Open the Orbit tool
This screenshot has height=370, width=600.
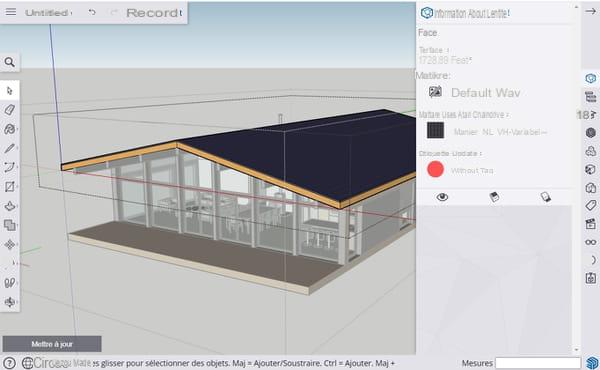10,302
